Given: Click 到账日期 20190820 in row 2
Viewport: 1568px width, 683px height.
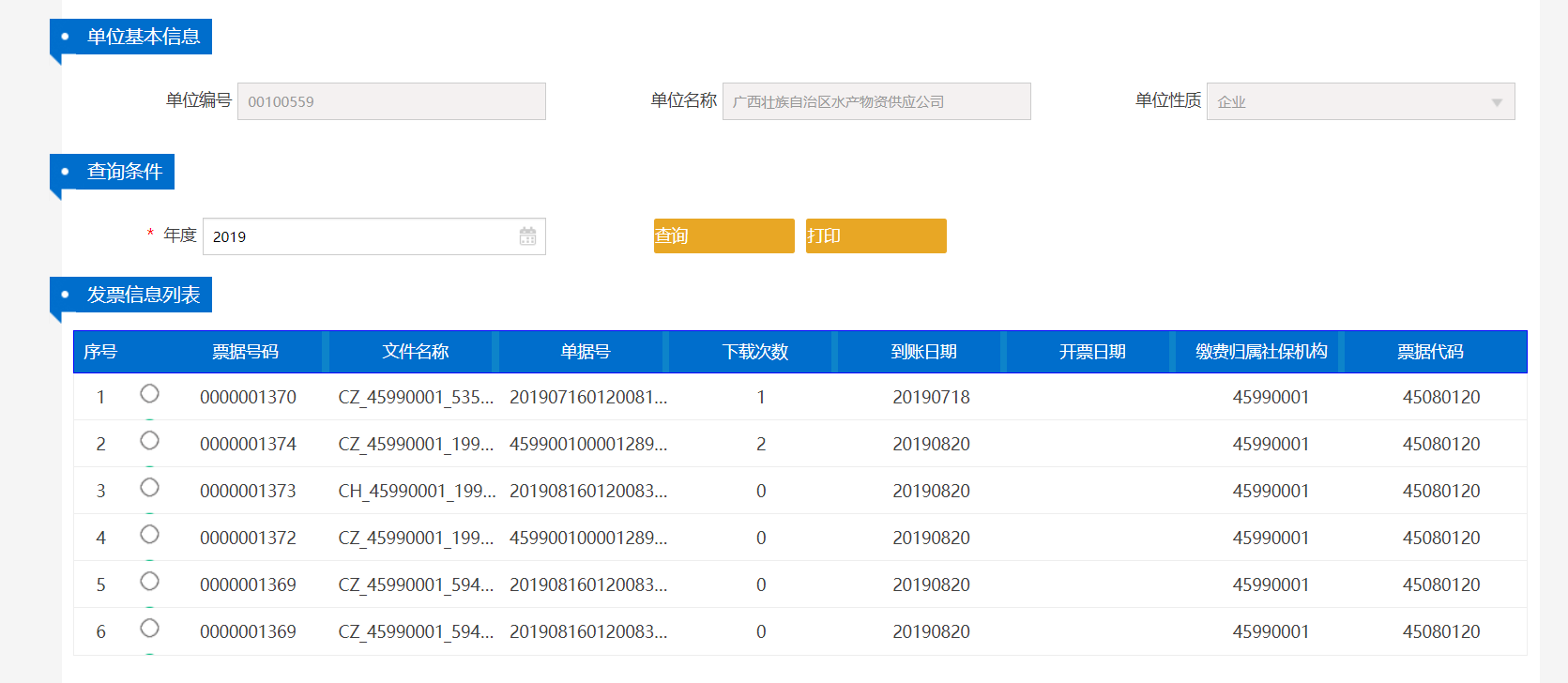Looking at the screenshot, I should [931, 444].
